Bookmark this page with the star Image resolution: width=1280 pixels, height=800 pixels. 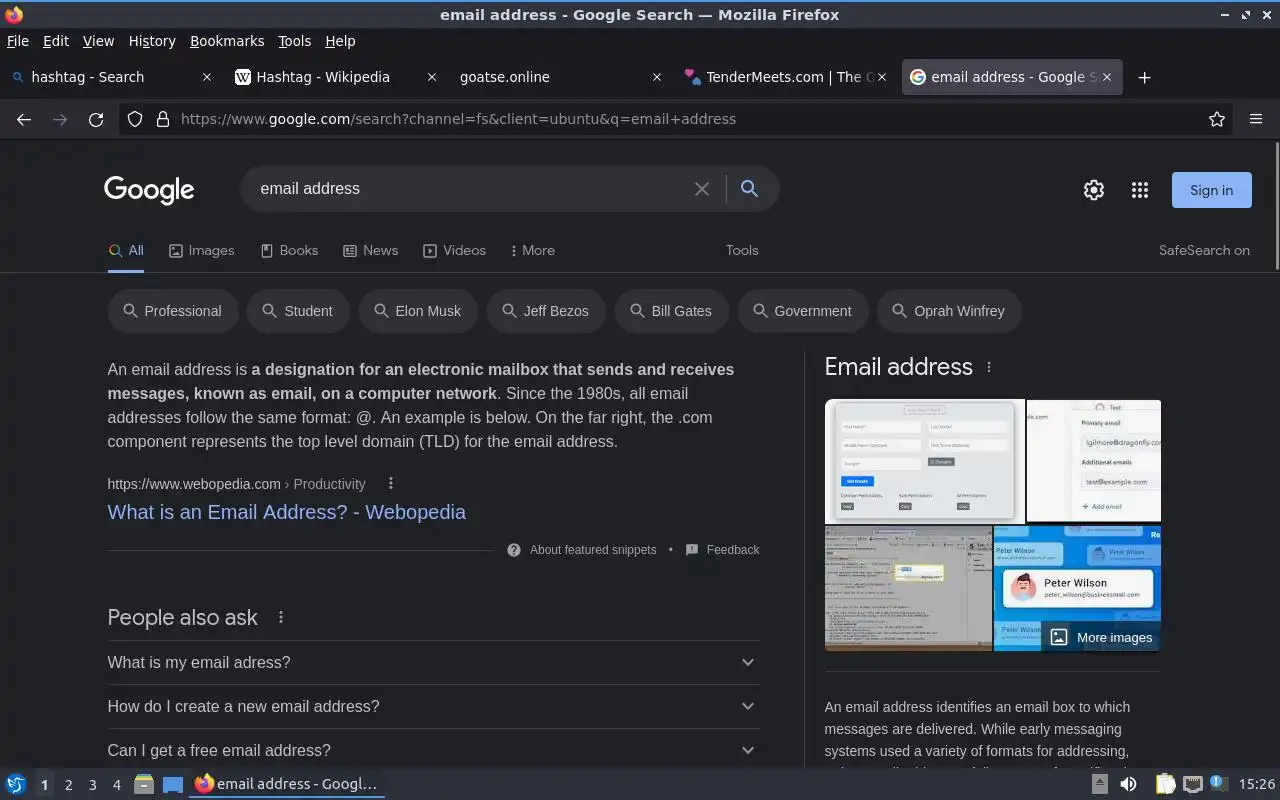pyautogui.click(x=1217, y=119)
